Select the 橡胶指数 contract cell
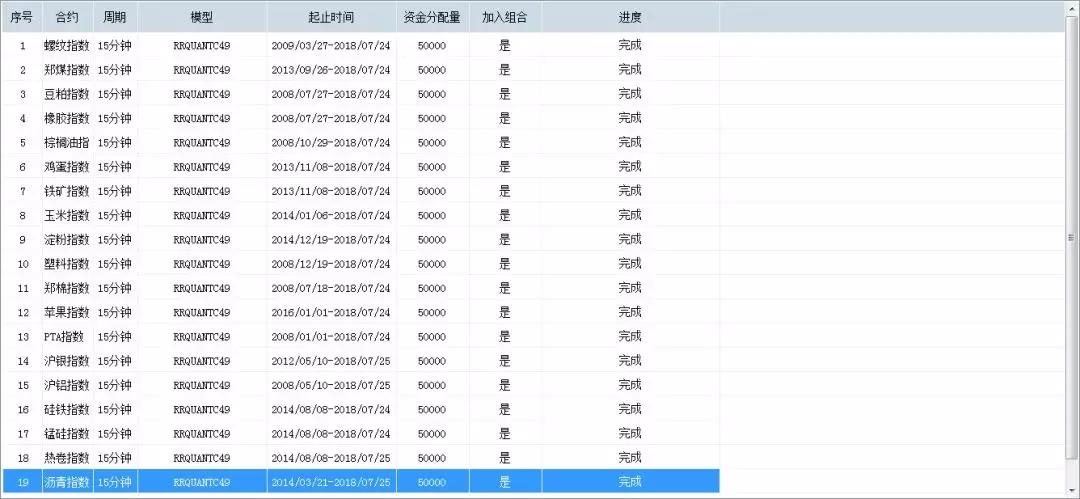 [x=68, y=118]
